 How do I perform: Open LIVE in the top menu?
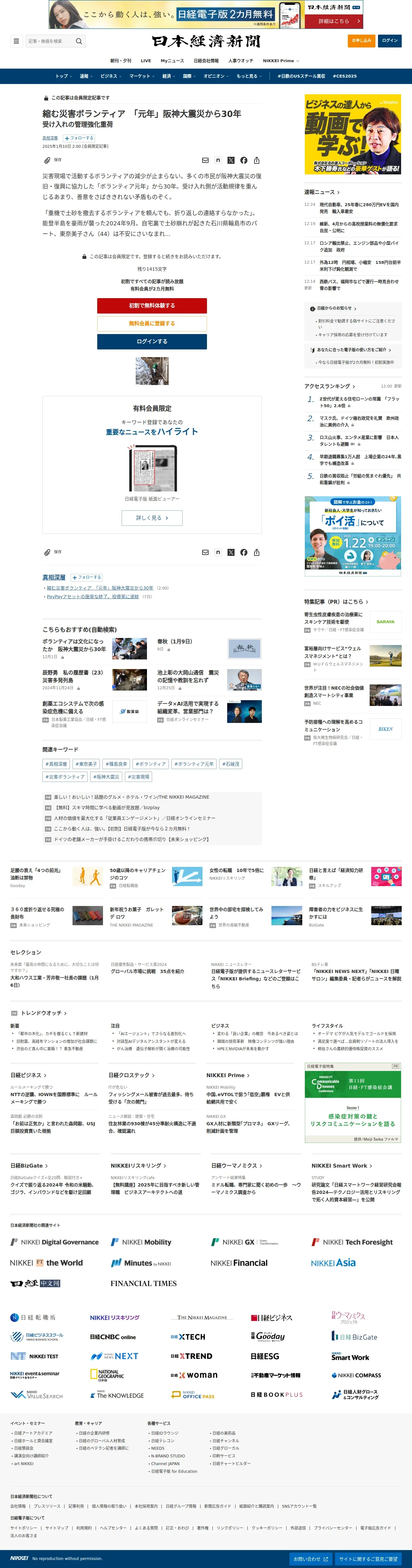(146, 61)
